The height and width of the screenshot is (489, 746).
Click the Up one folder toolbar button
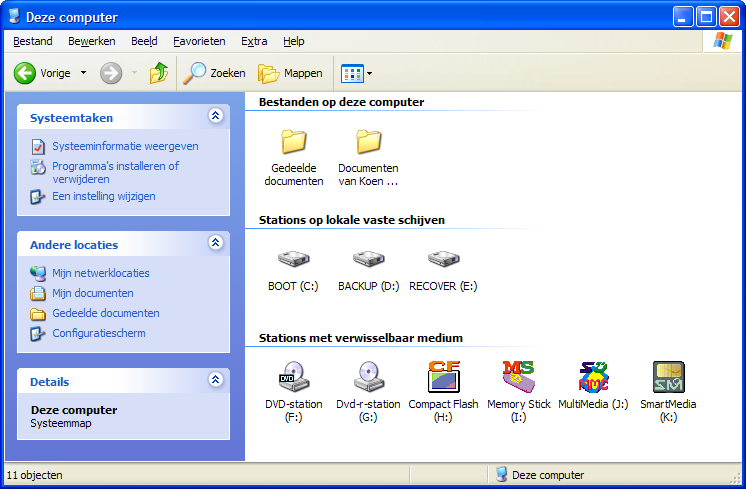tap(158, 73)
